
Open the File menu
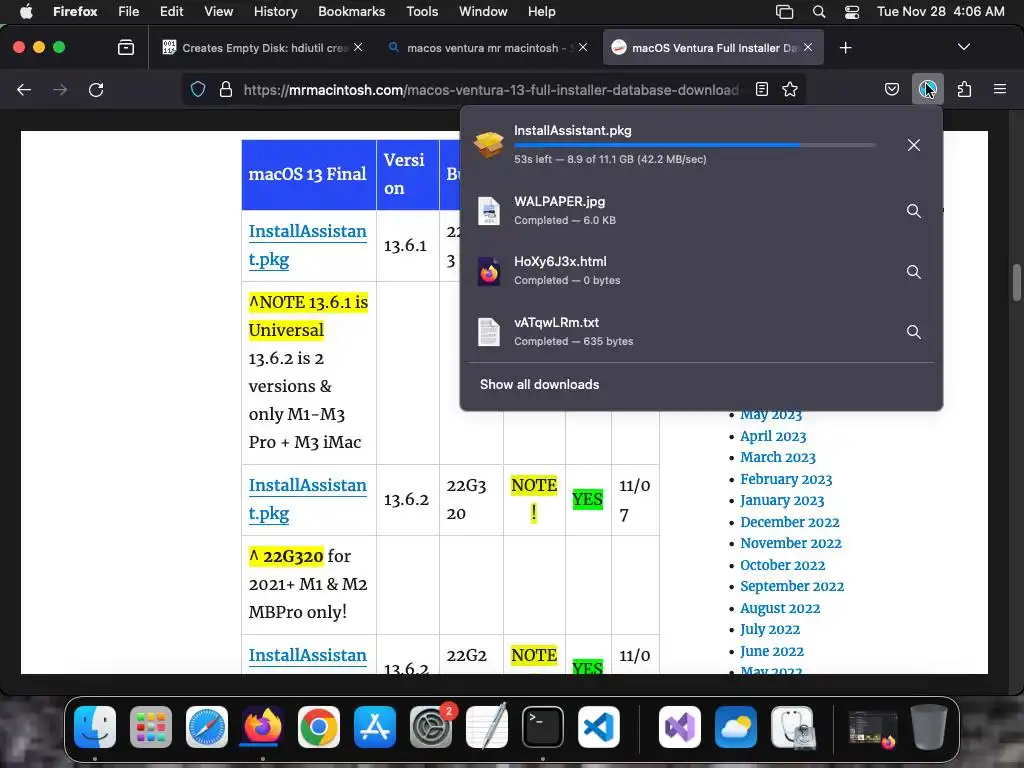point(129,12)
